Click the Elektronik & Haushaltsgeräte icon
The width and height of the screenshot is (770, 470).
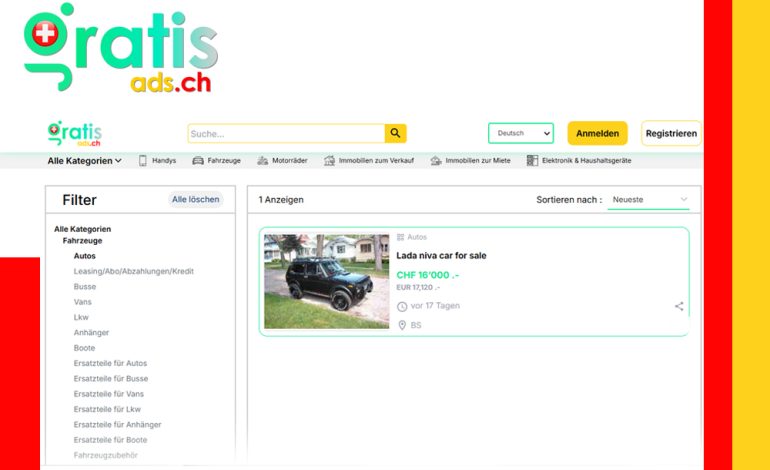click(532, 161)
